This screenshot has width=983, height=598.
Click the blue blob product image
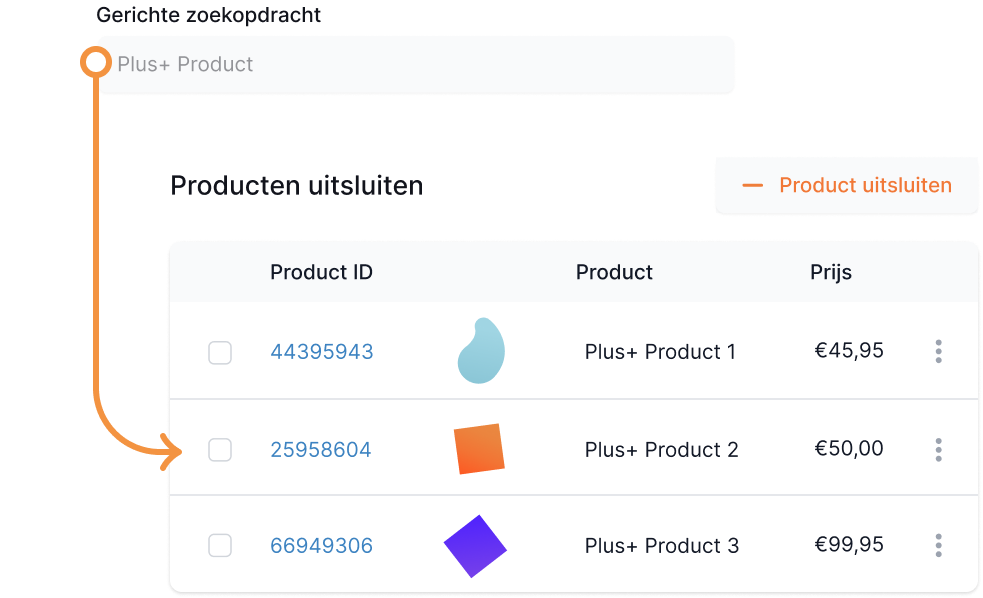[x=481, y=351]
